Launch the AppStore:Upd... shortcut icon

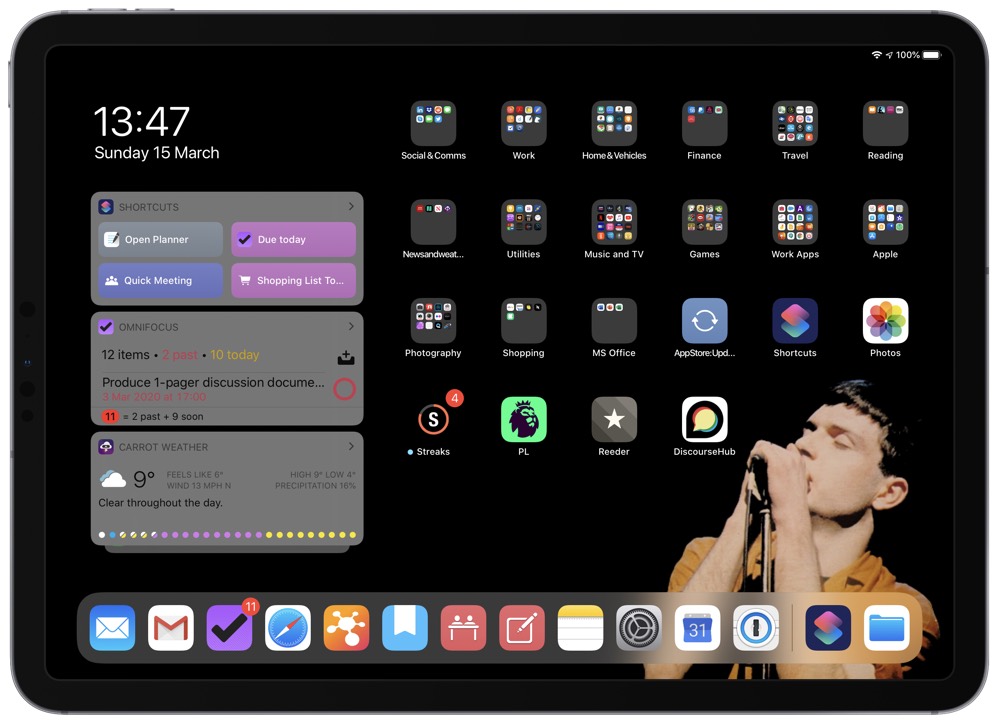coord(705,321)
